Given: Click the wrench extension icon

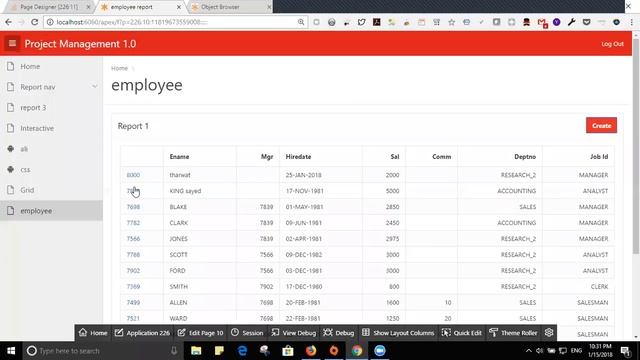Looking at the screenshot, I should coord(571,22).
